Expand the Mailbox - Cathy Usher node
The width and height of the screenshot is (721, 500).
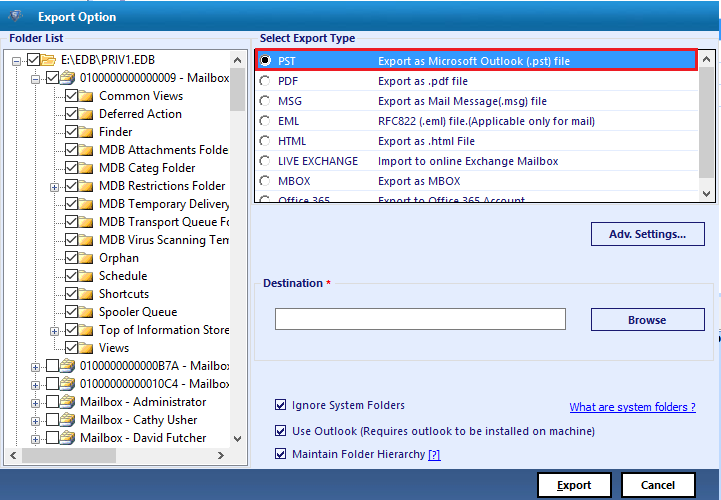[x=35, y=421]
